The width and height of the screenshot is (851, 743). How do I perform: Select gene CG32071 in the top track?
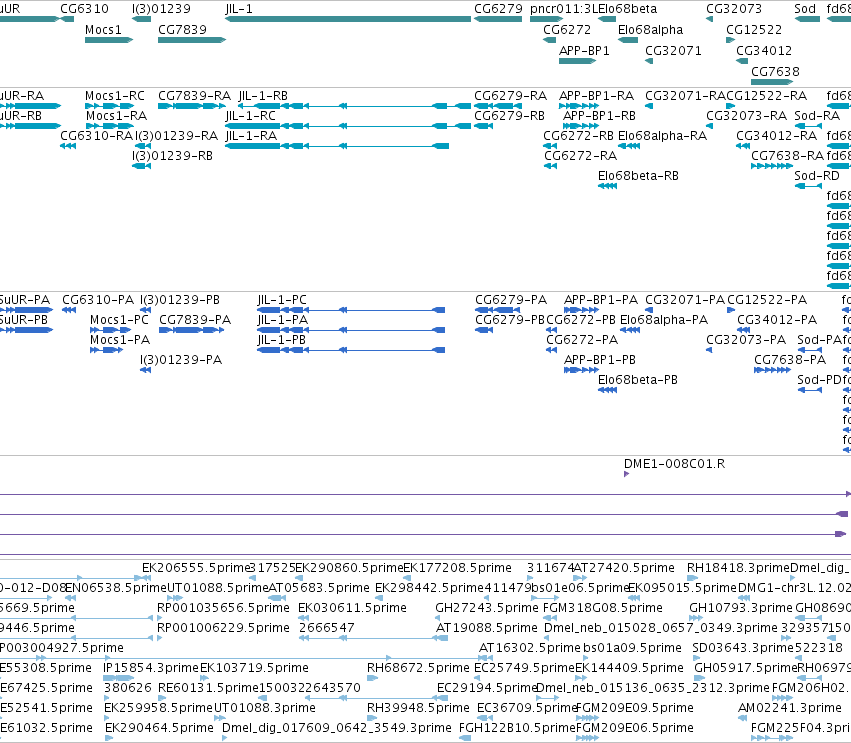[x=649, y=61]
